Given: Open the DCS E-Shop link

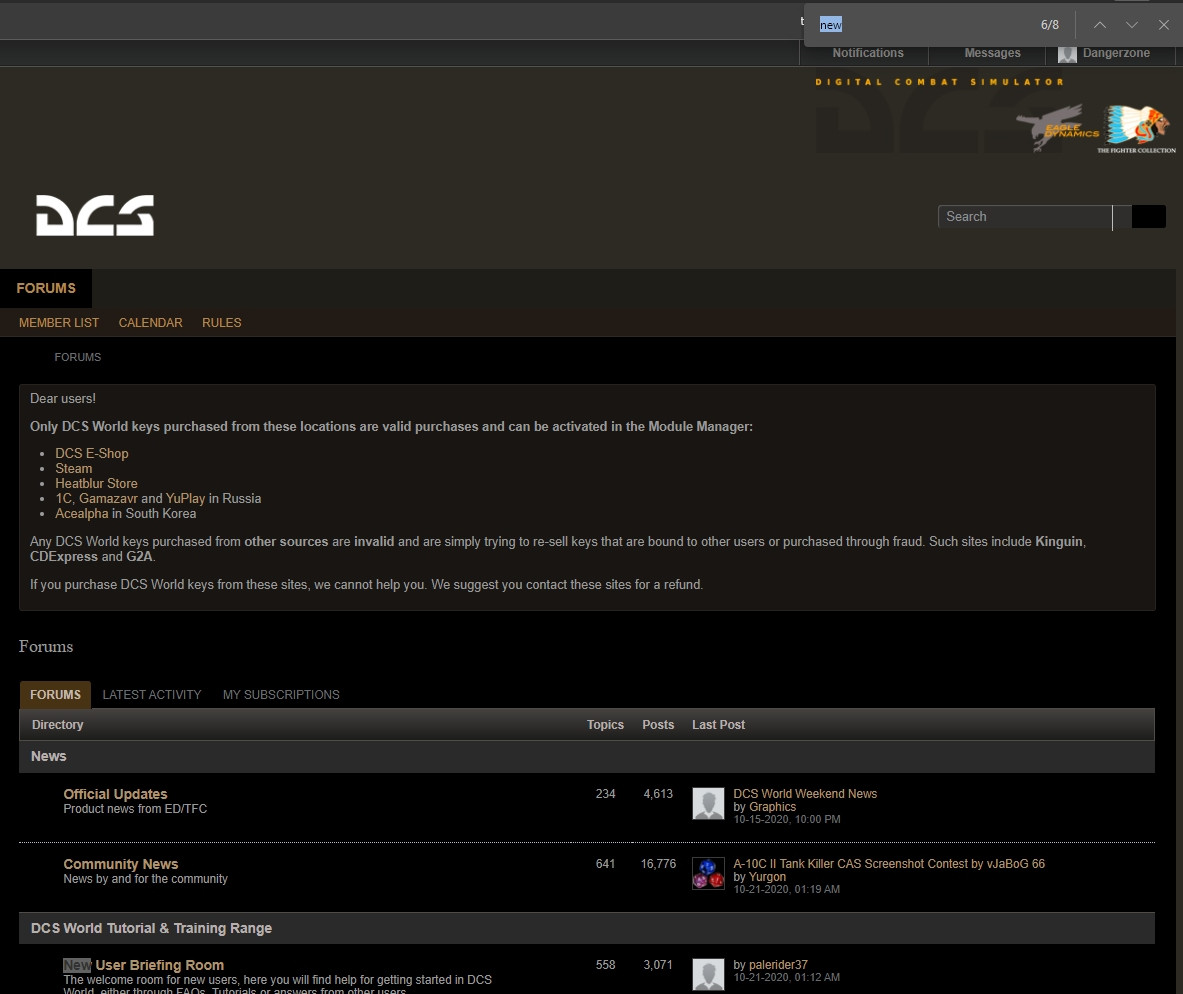Looking at the screenshot, I should [91, 454].
